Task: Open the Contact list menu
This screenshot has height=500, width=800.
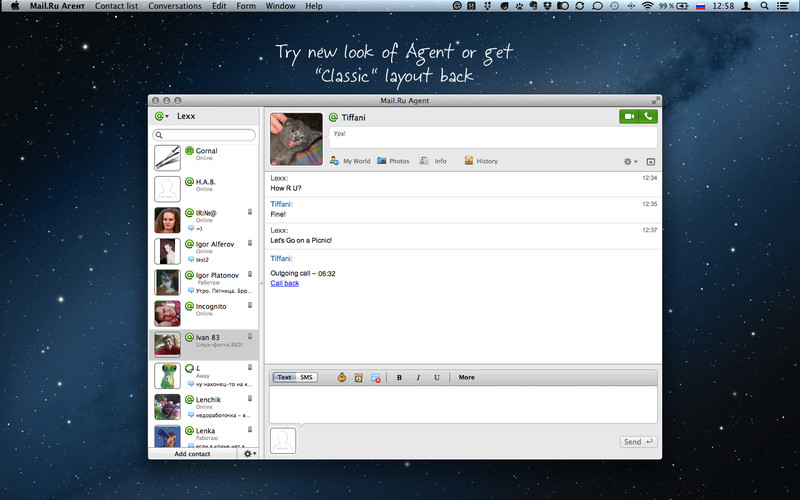Action: pos(116,6)
